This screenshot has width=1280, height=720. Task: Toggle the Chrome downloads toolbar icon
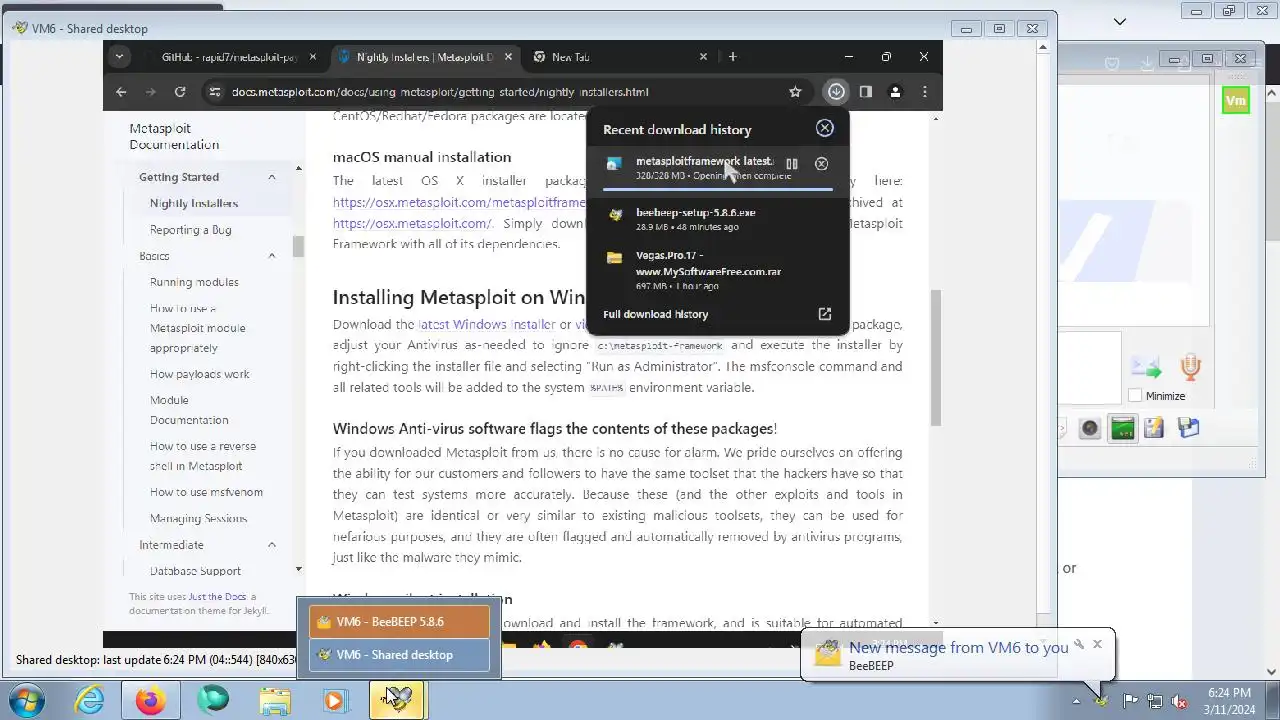click(x=836, y=92)
